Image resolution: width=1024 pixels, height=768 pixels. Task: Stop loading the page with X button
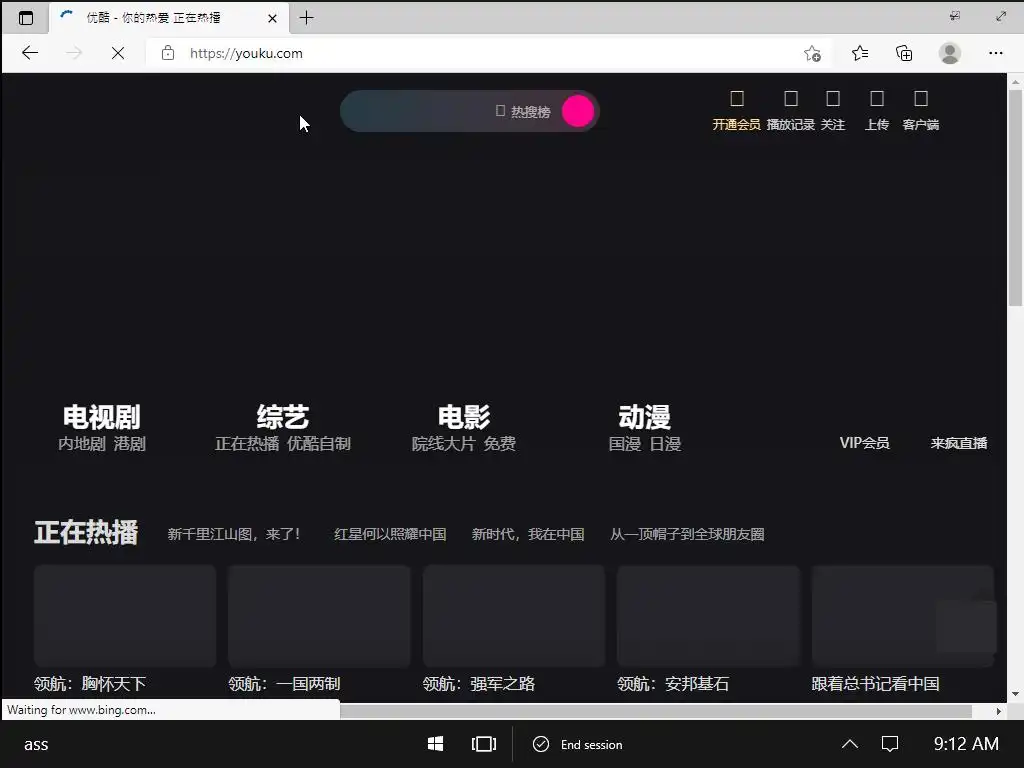point(118,53)
